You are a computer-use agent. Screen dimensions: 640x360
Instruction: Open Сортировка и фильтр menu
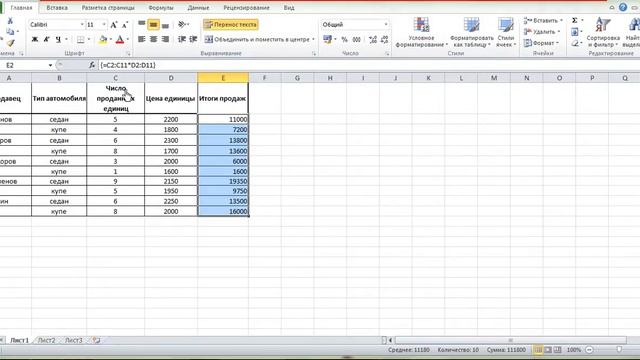(603, 33)
